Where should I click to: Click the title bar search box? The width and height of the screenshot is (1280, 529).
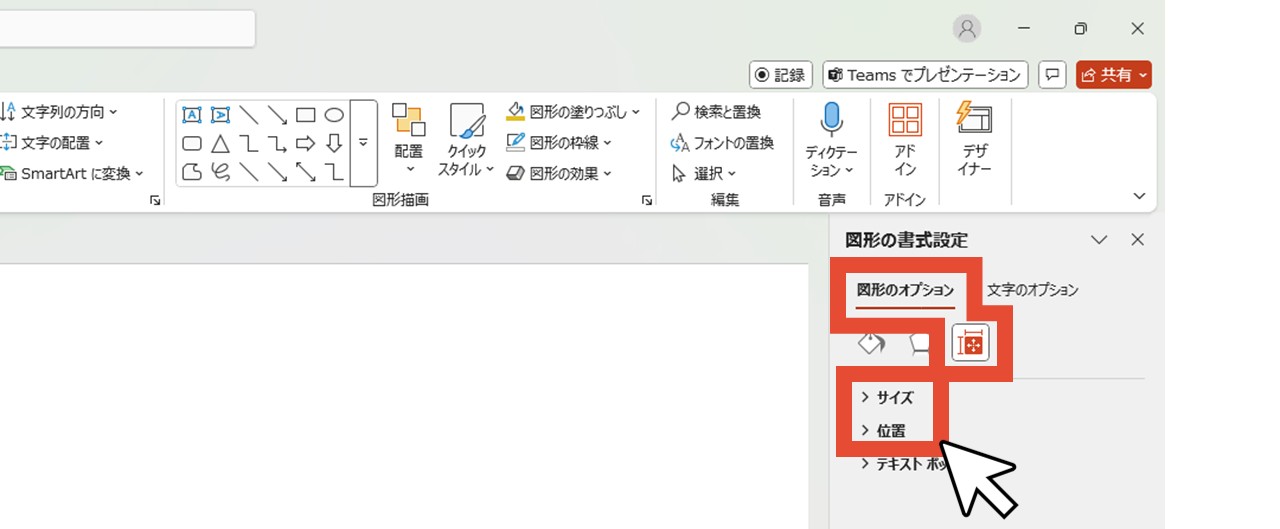click(x=127, y=28)
